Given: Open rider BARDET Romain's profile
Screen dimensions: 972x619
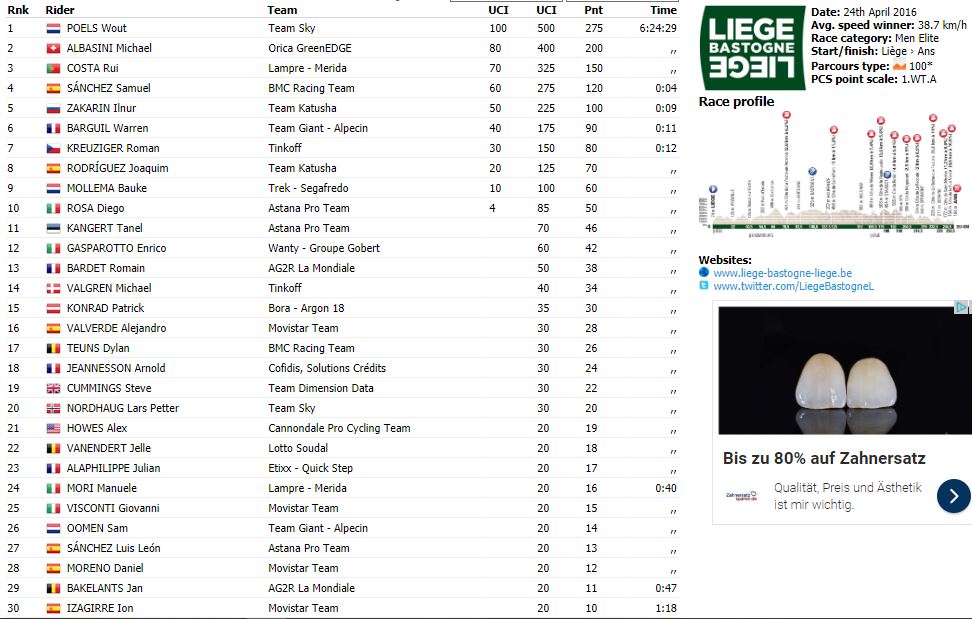Looking at the screenshot, I should pos(106,268).
